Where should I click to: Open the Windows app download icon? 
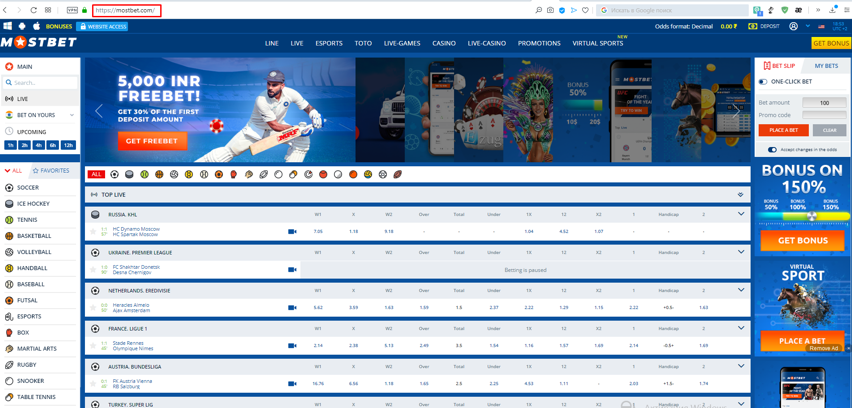tap(8, 26)
